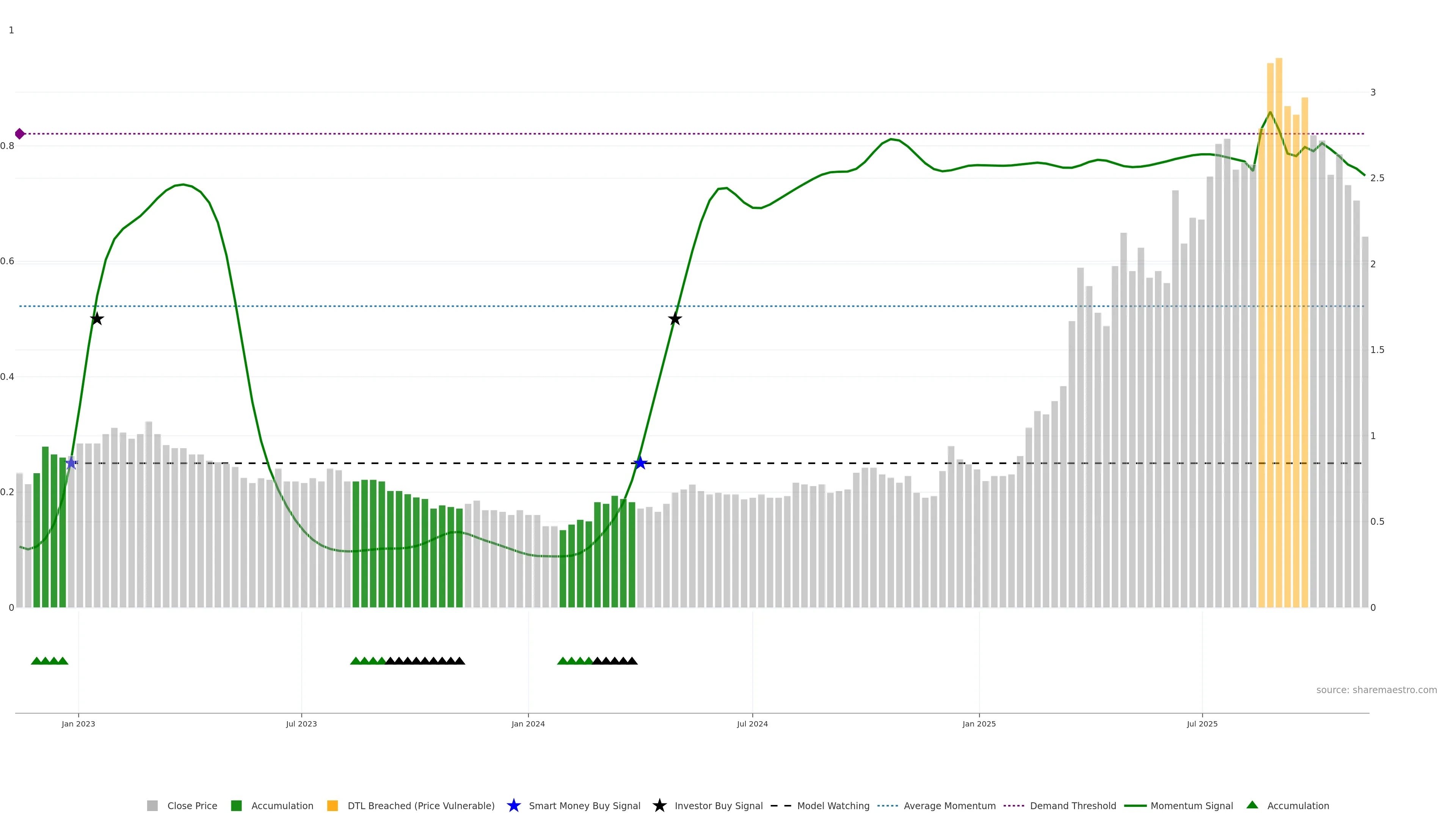Click the blue Smart Money star near Jan 2023
This screenshot has width=1456, height=819.
point(71,463)
